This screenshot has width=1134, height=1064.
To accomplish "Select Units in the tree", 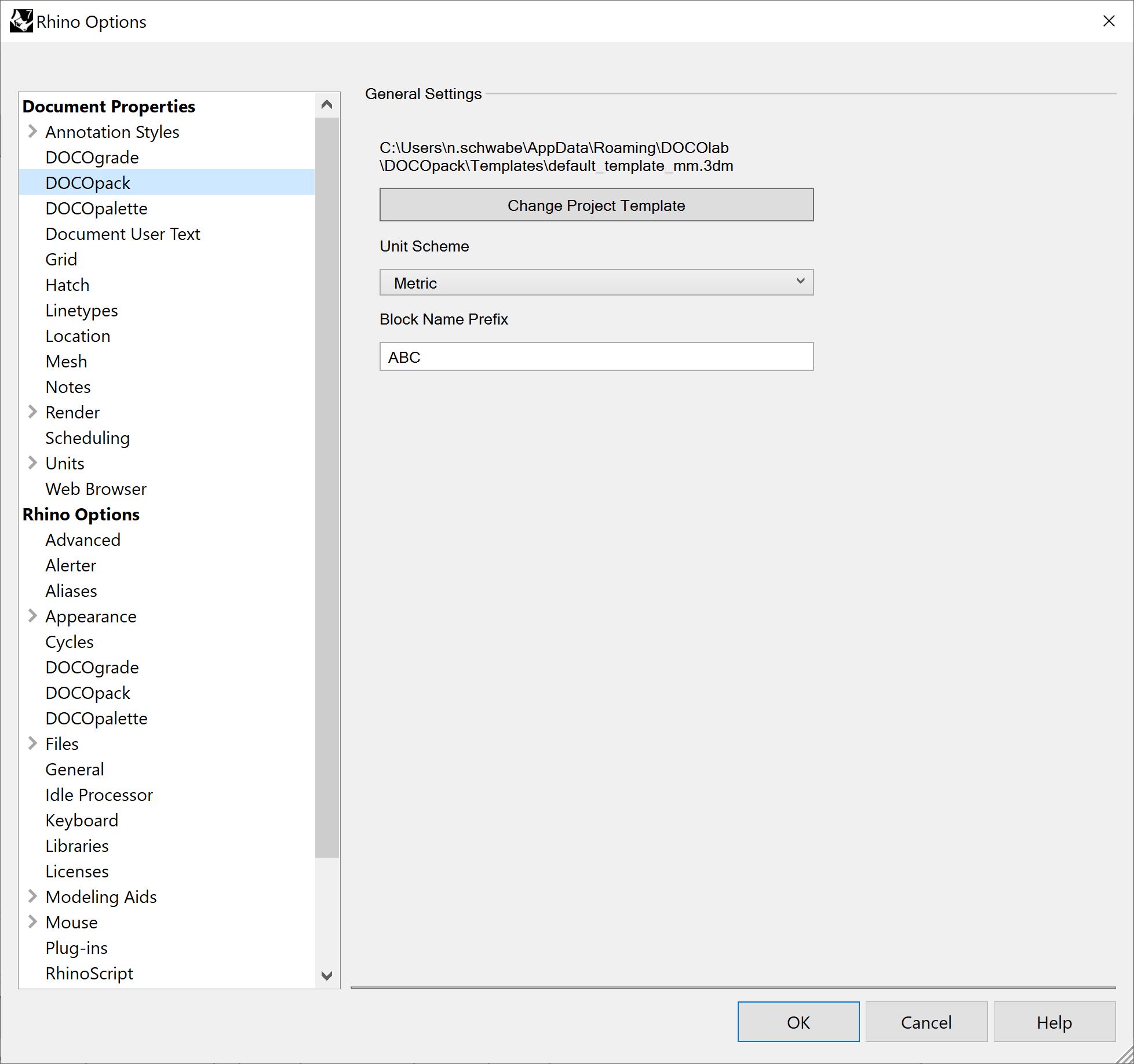I will click(65, 464).
